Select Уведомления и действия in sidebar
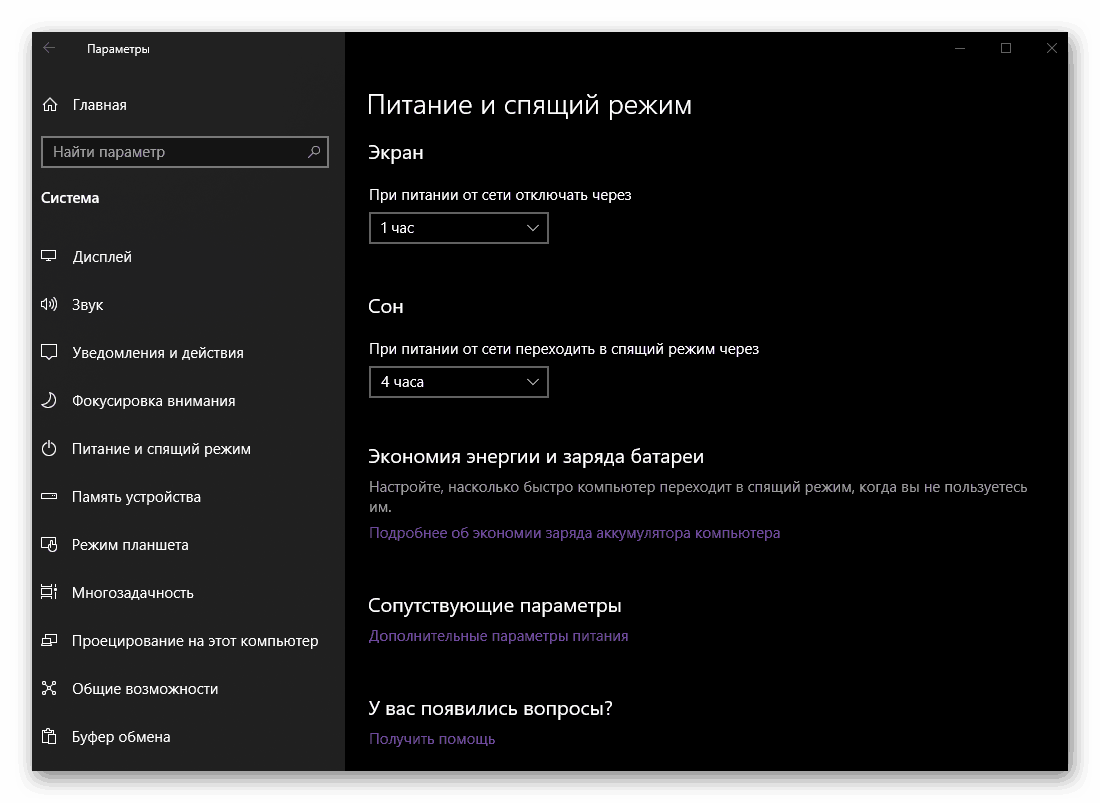The image size is (1100, 803). point(158,353)
